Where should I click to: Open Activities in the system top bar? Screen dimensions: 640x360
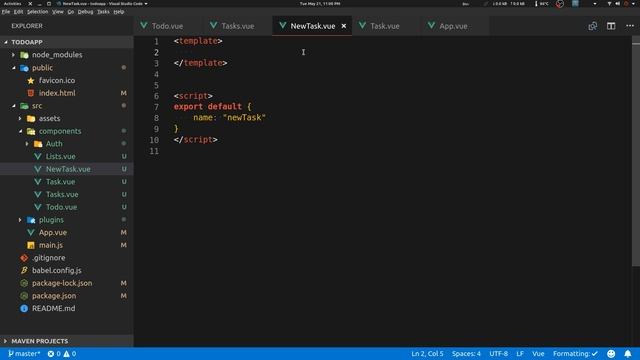(x=12, y=3)
